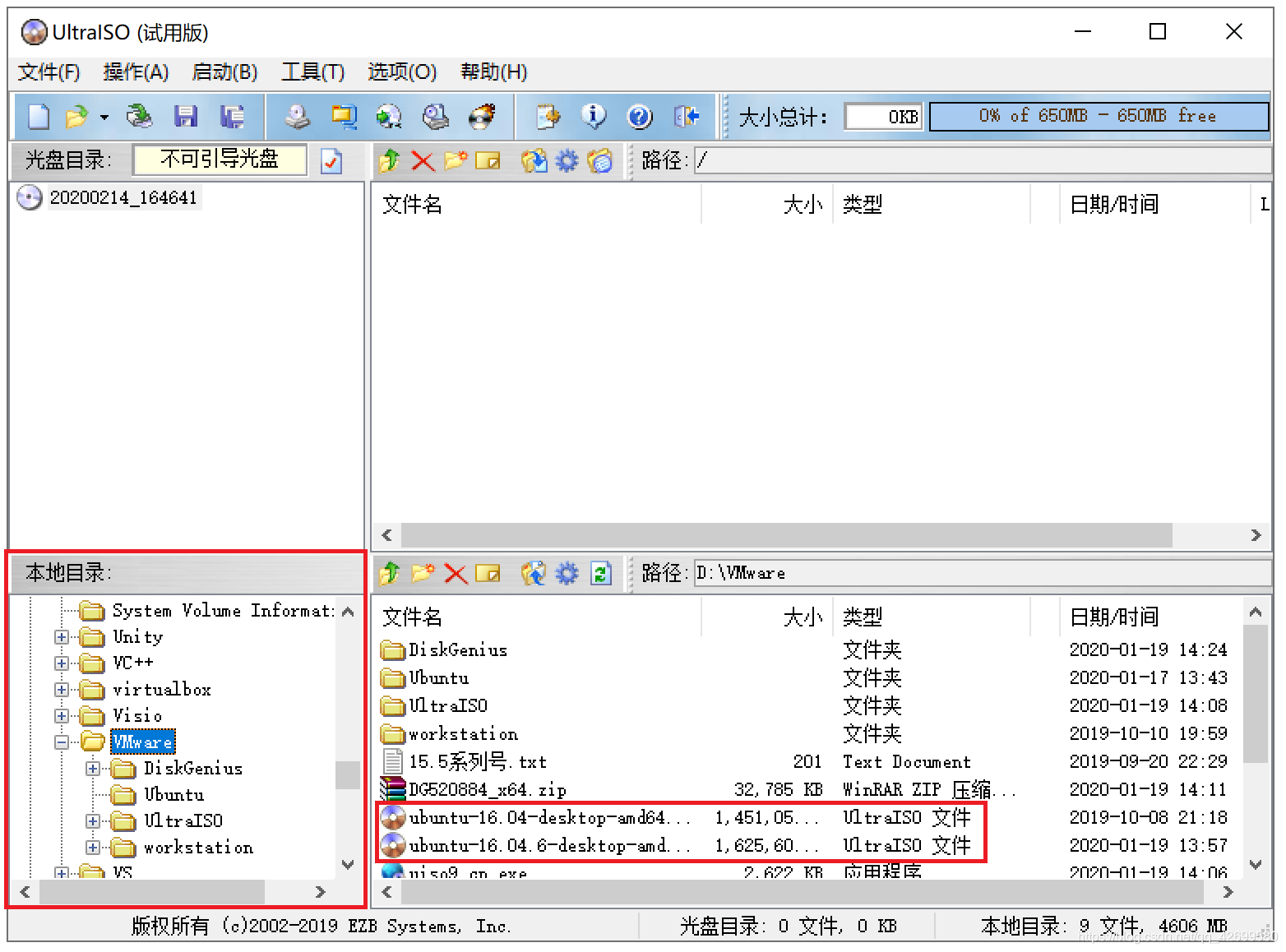1286x952 pixels.
Task: Click the New folder icon in disc toolbar
Action: click(456, 160)
